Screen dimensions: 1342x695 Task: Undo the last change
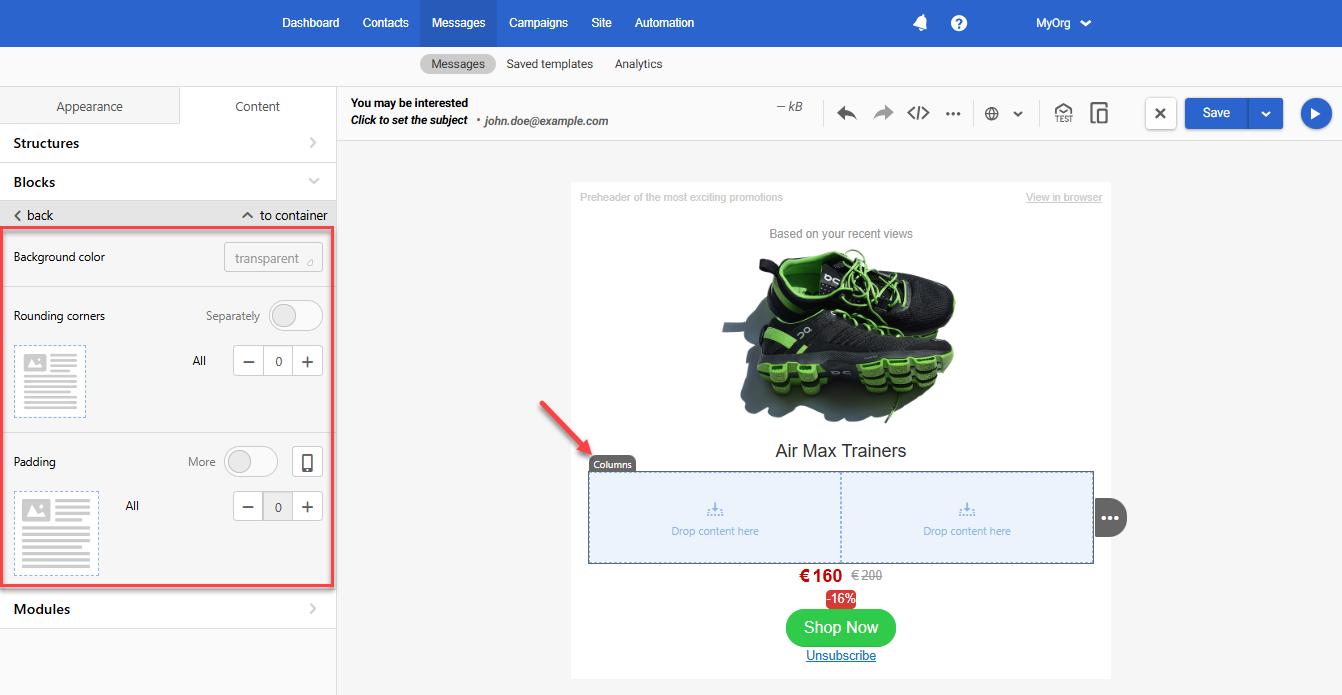tap(847, 113)
